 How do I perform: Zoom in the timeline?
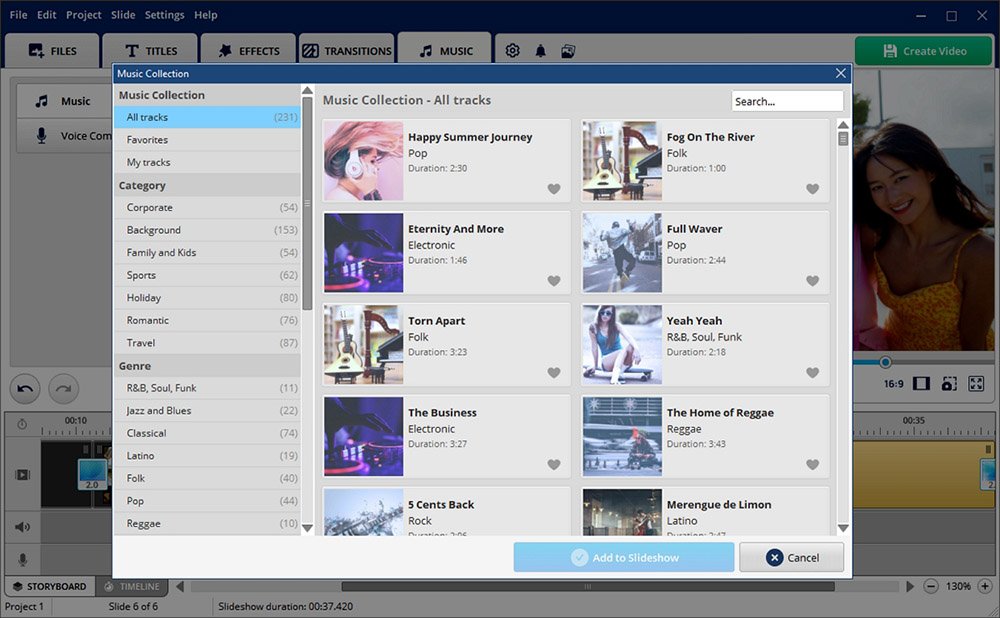(x=985, y=586)
